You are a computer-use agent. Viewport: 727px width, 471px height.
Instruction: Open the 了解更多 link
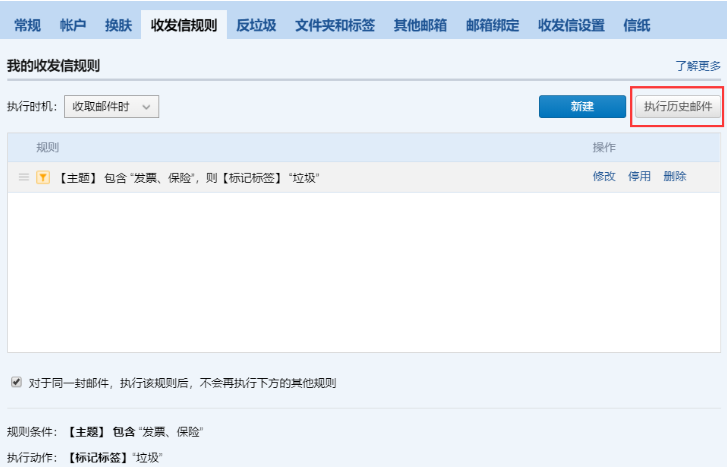(697, 66)
